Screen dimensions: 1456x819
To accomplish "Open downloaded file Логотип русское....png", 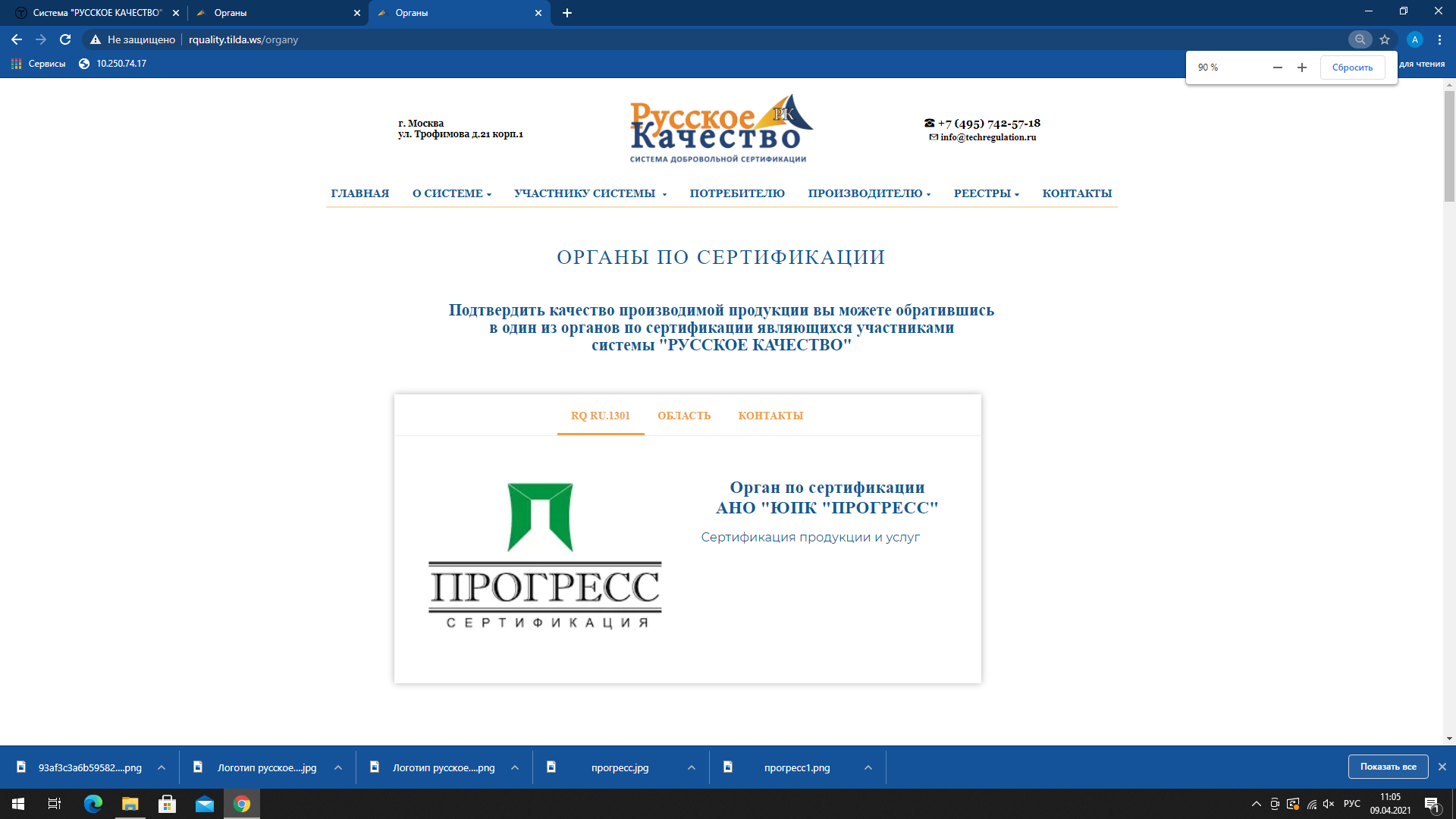I will (444, 767).
